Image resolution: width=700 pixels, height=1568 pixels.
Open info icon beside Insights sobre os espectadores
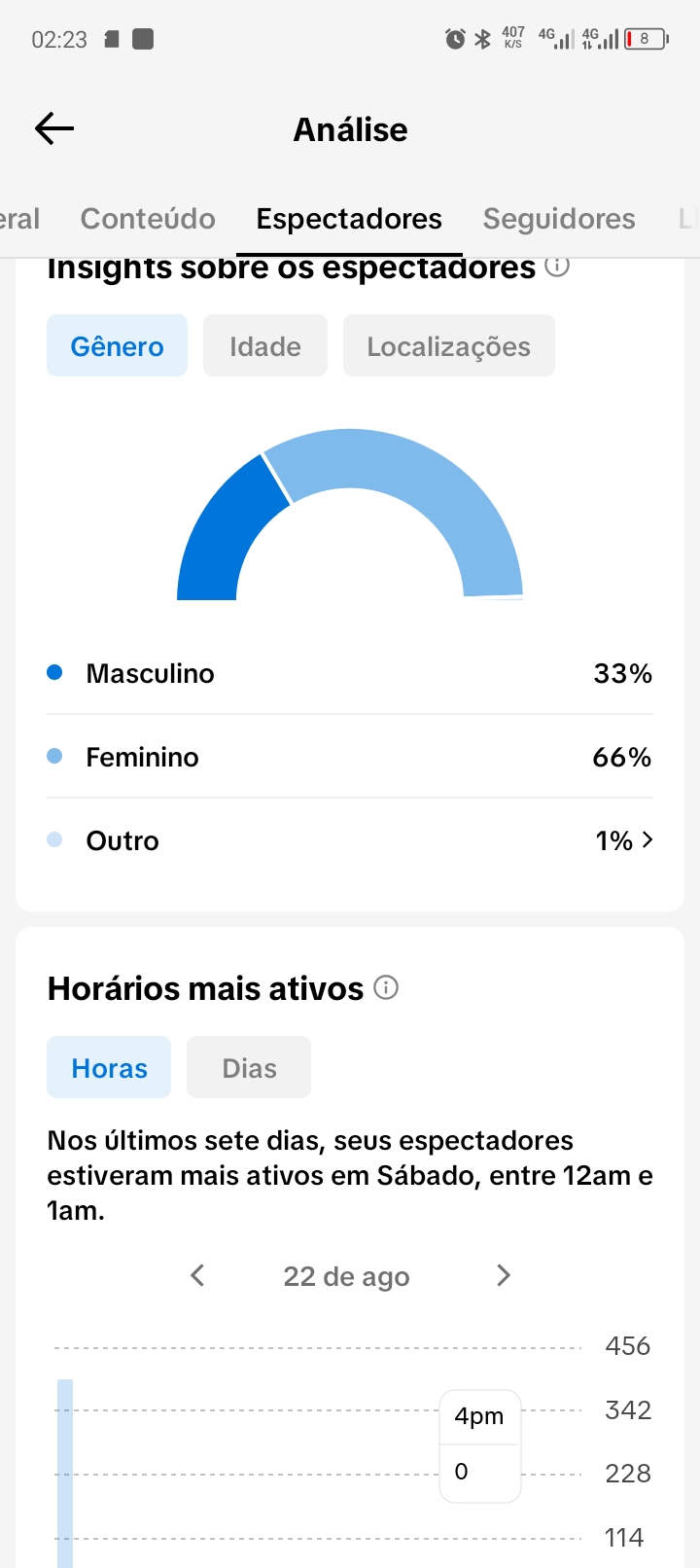click(557, 266)
